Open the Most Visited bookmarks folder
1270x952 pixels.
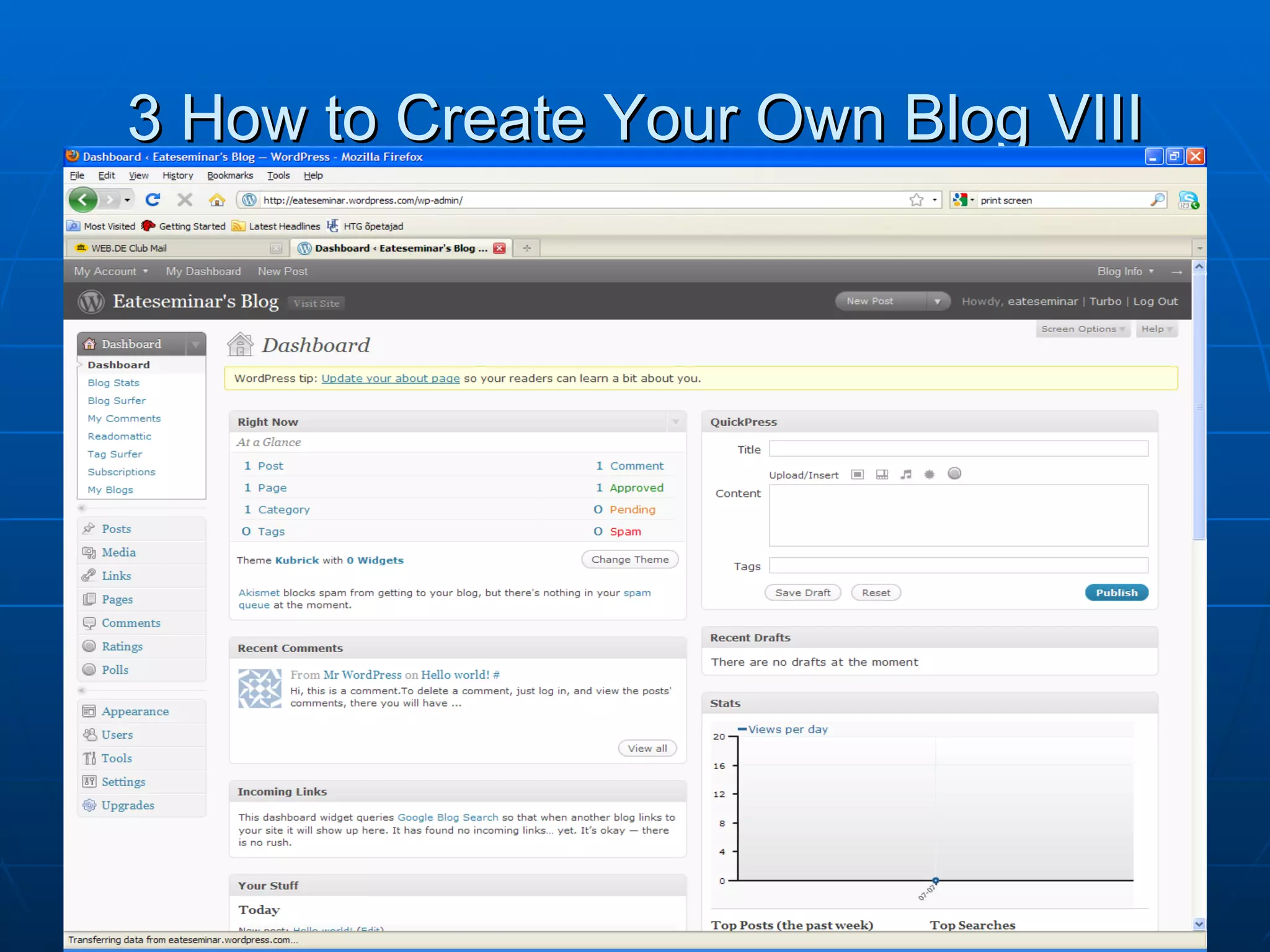[x=101, y=226]
